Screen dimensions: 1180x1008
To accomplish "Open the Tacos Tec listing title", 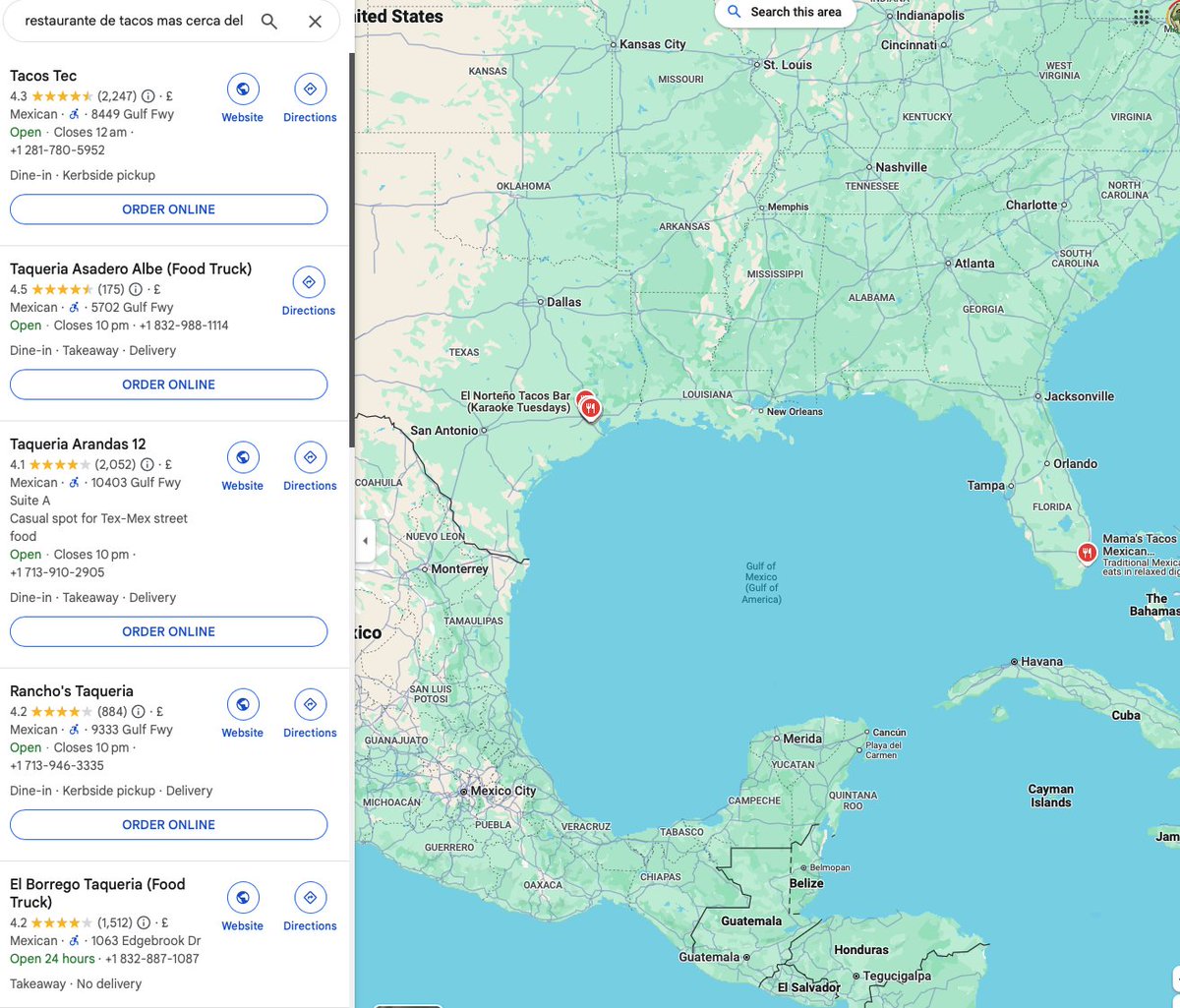I will (43, 76).
